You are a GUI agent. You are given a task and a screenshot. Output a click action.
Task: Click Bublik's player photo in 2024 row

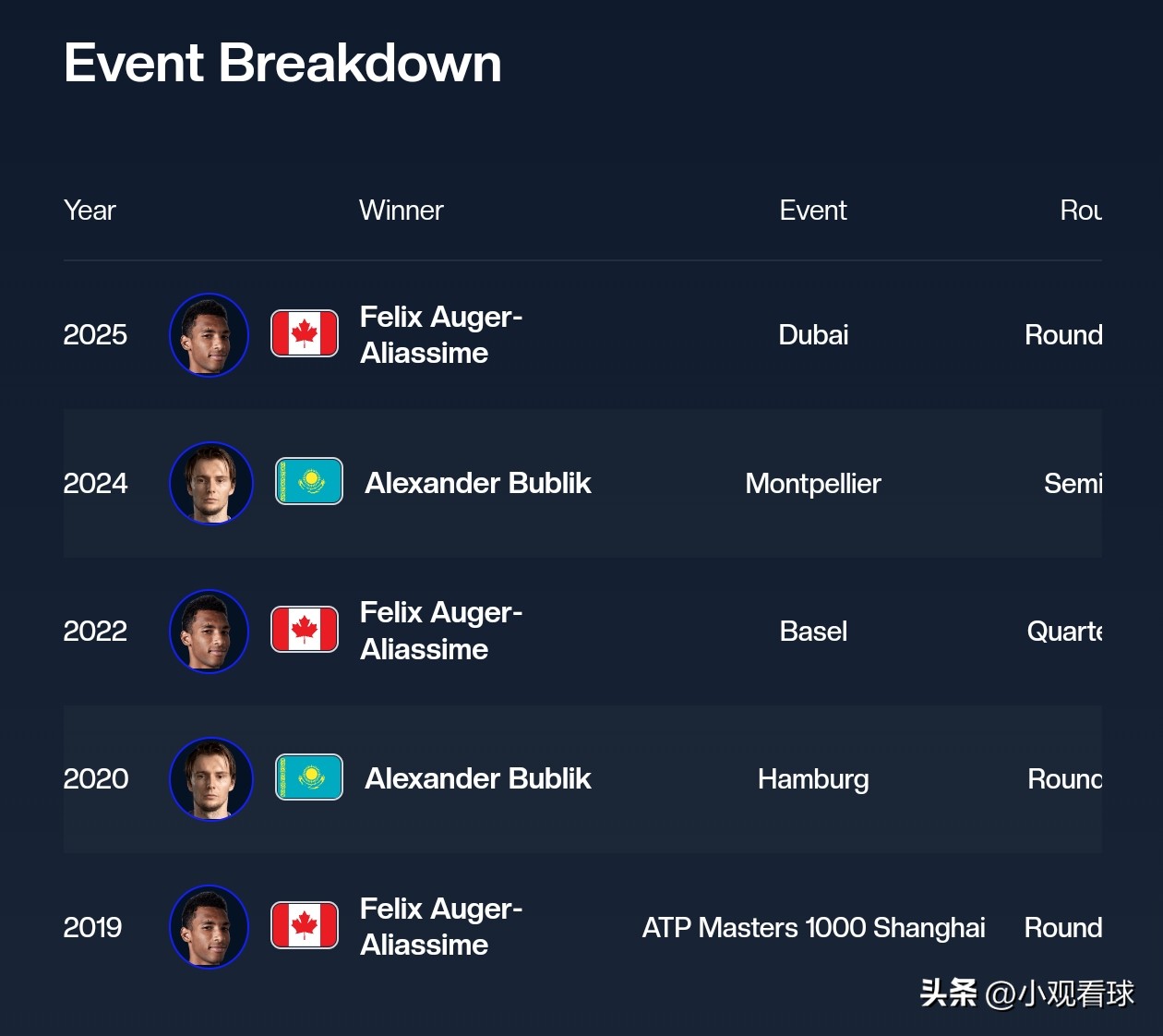(x=211, y=483)
